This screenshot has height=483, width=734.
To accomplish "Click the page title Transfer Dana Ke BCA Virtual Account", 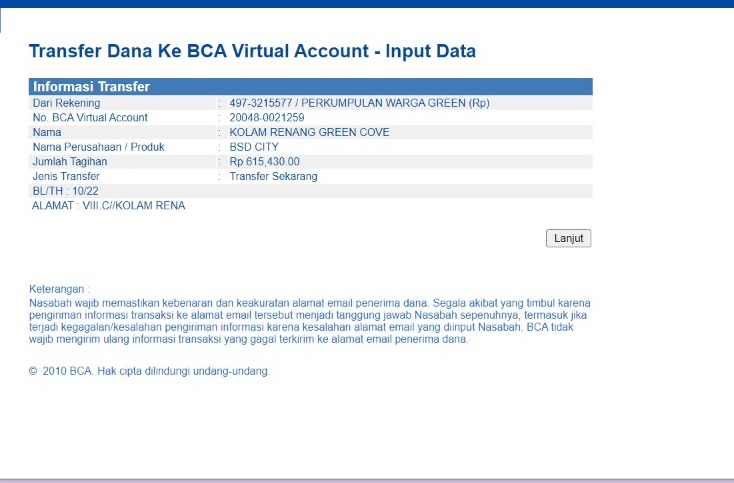I will point(252,51).
